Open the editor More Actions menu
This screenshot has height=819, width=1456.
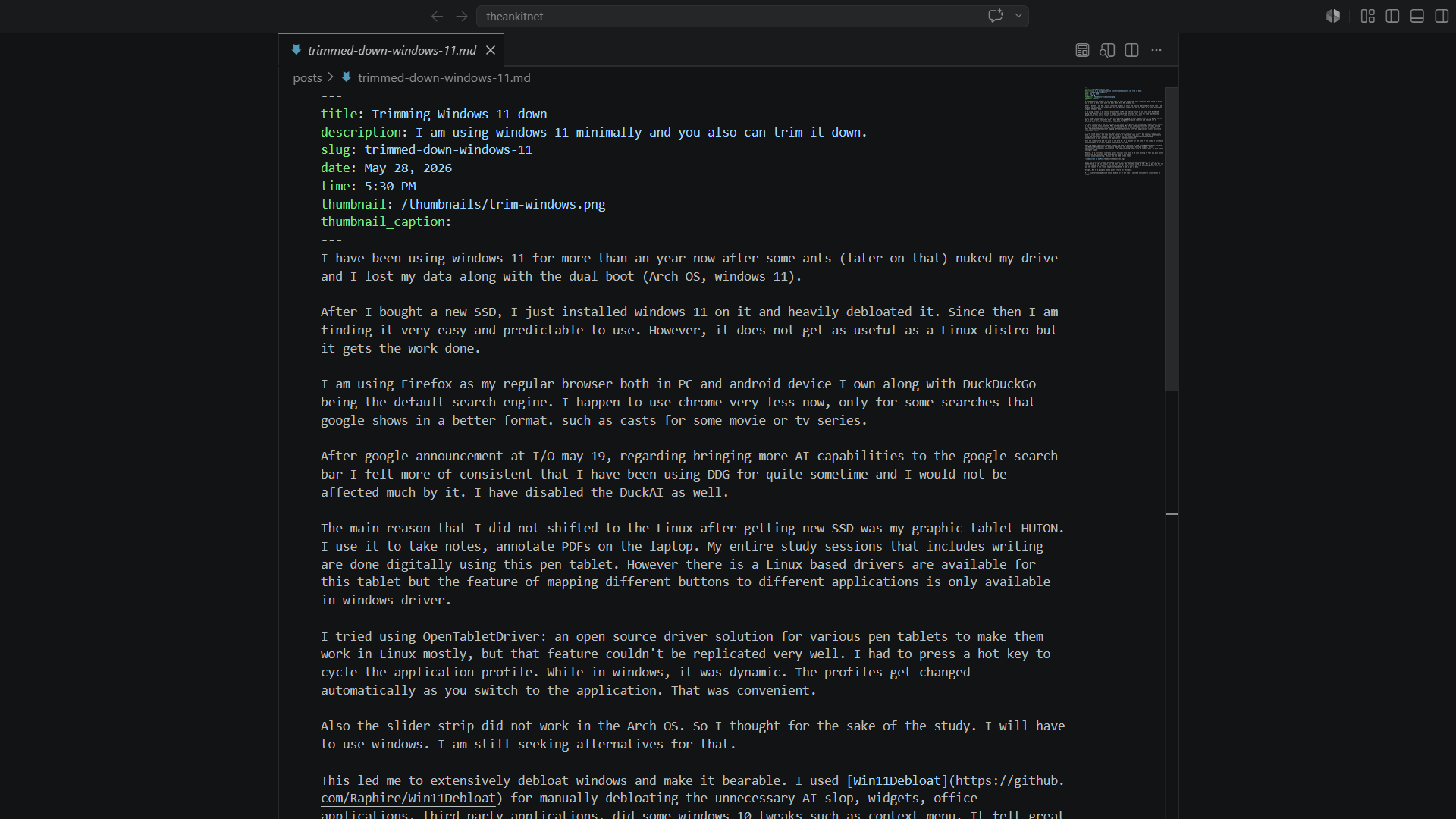[1156, 50]
